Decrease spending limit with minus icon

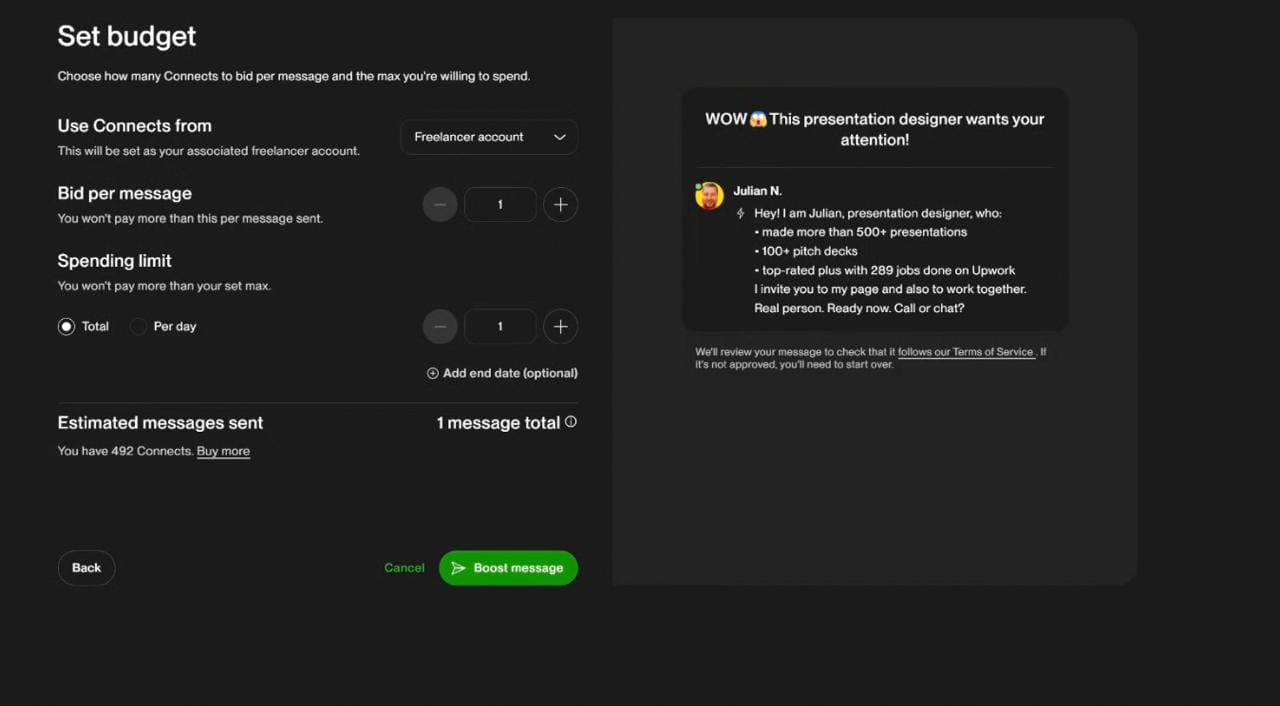pyautogui.click(x=440, y=327)
